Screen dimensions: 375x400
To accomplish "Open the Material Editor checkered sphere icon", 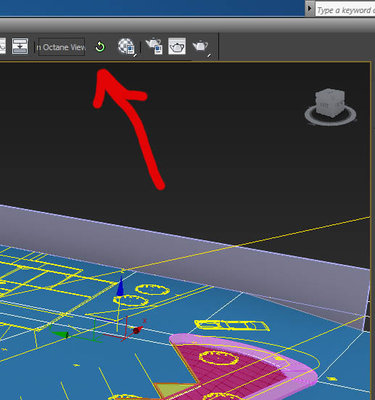I will point(127,46).
